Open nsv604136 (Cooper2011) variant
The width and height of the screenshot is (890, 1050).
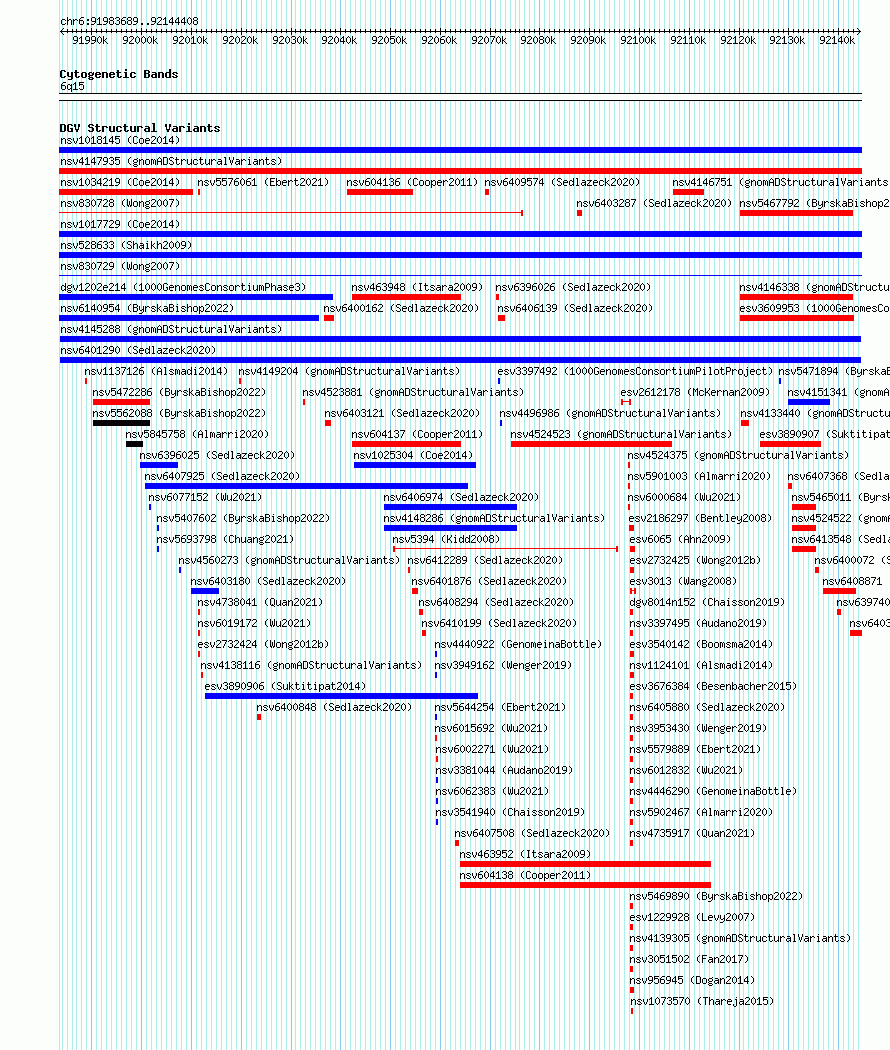pos(413,182)
